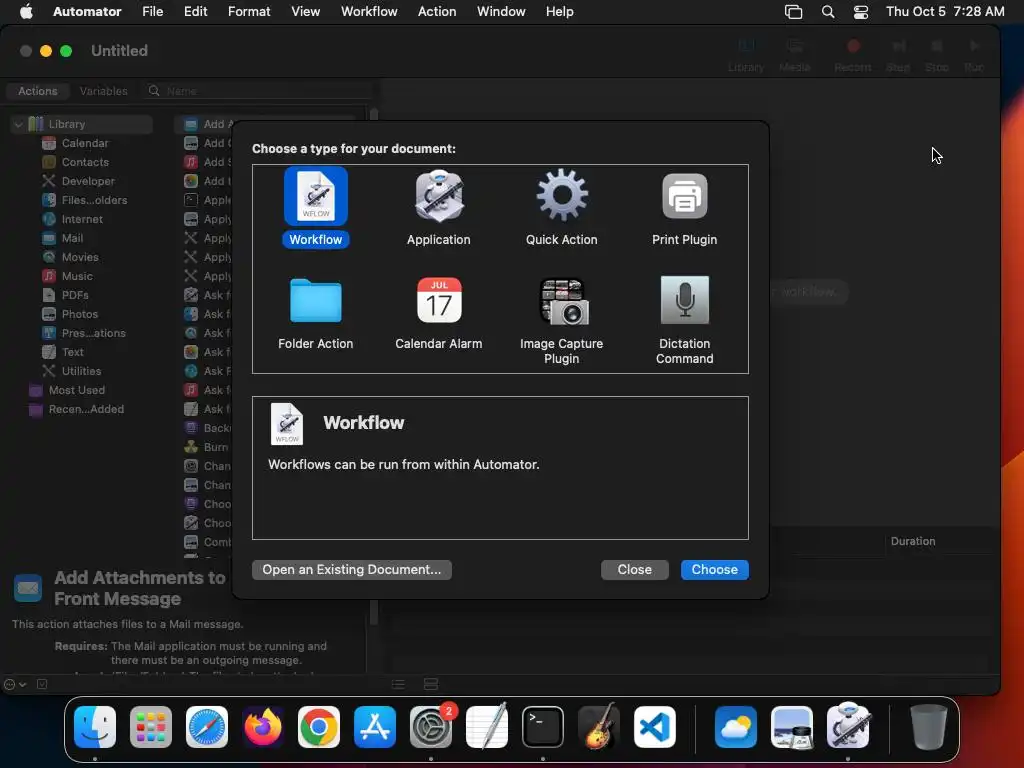This screenshot has width=1024, height=768.
Task: Open the Format menu
Action: [249, 11]
